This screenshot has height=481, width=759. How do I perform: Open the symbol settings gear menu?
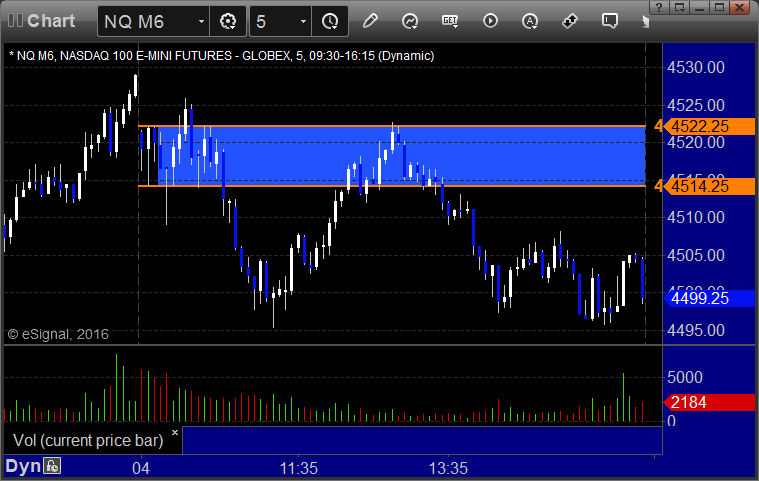pos(228,21)
